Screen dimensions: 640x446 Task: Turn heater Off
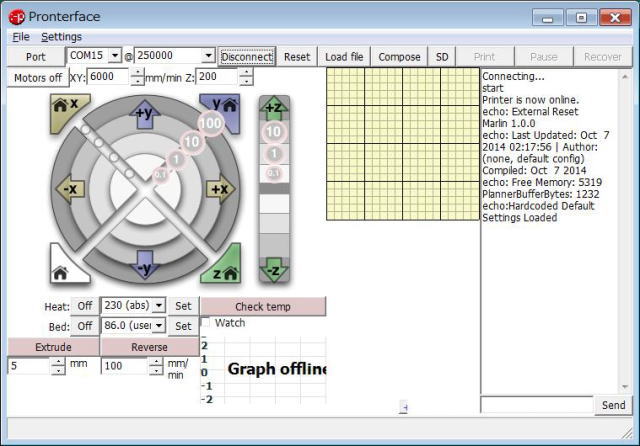85,306
